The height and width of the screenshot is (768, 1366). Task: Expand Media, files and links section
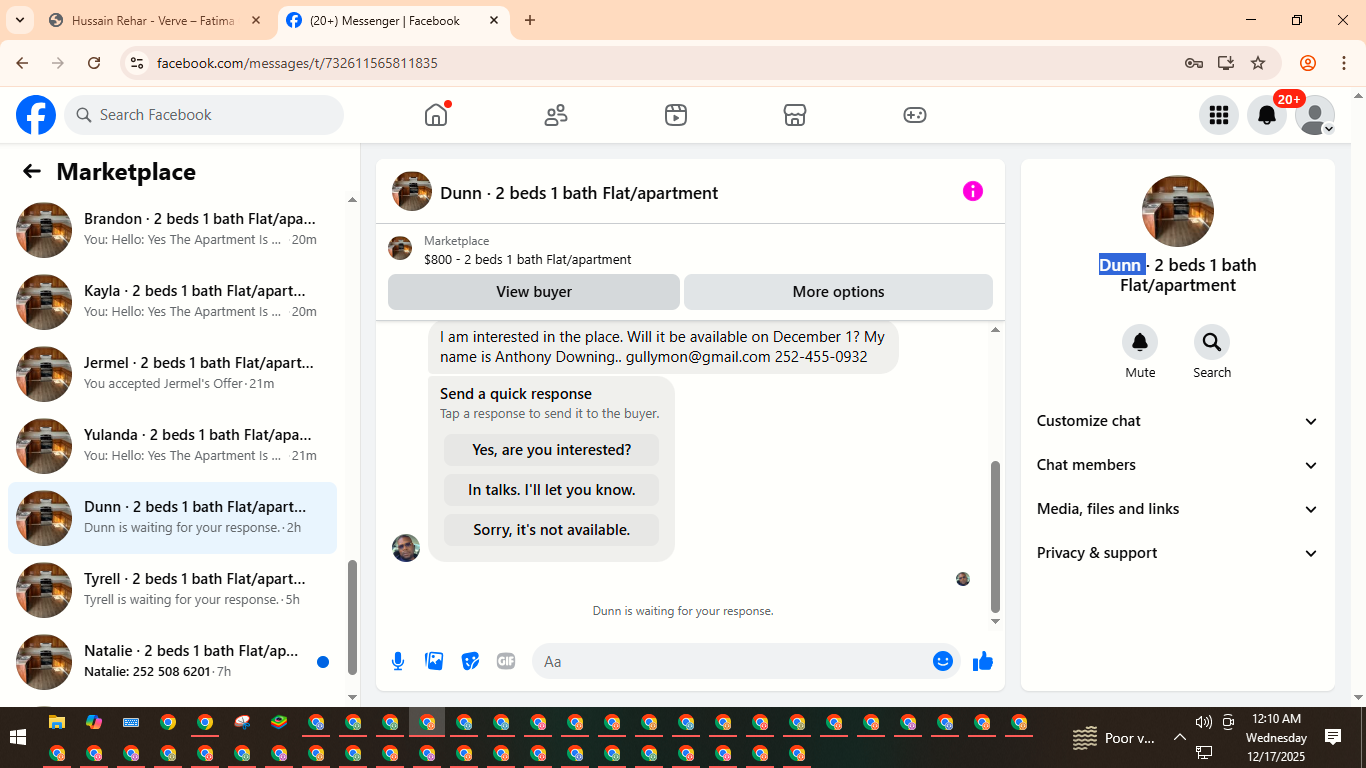click(x=1178, y=509)
